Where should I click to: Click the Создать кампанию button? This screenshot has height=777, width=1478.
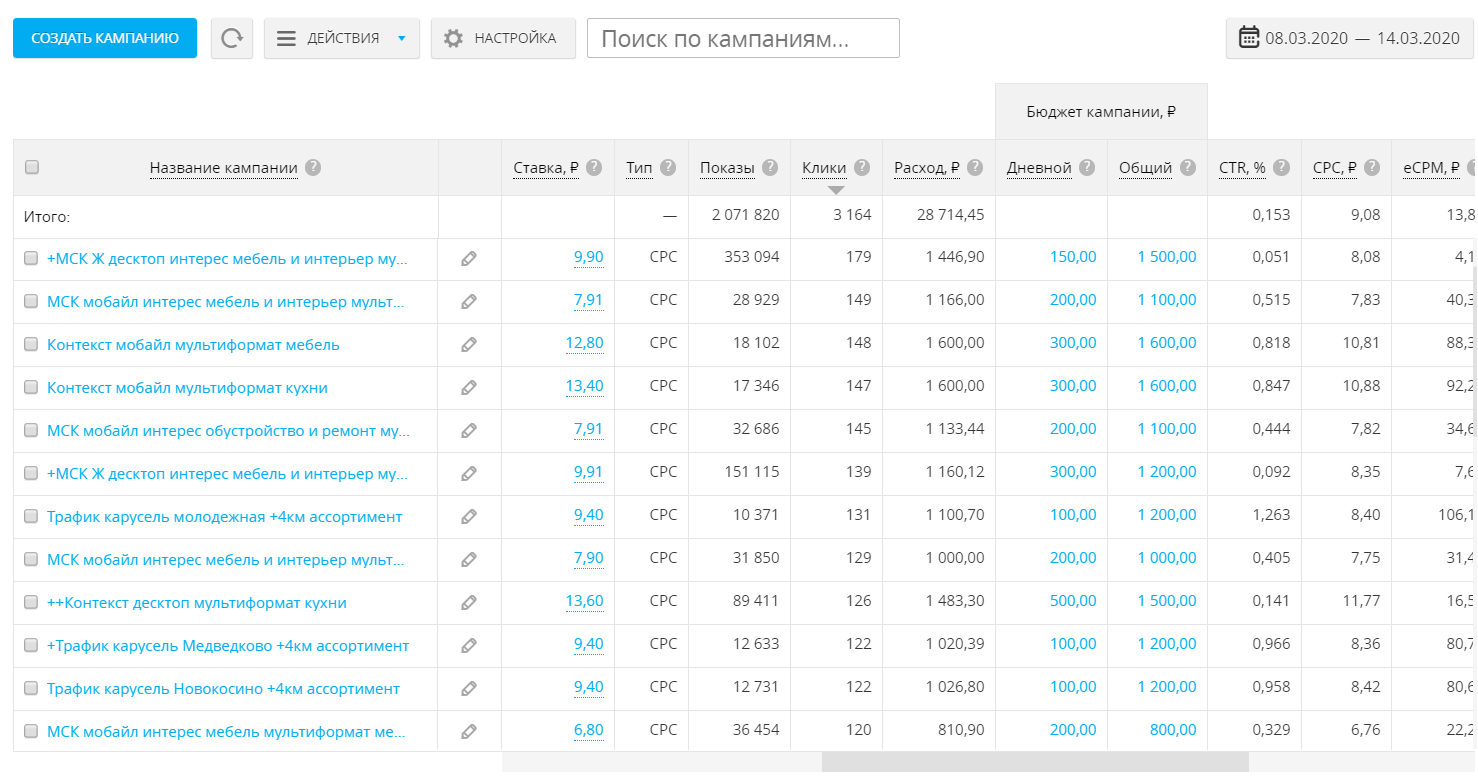pyautogui.click(x=105, y=38)
